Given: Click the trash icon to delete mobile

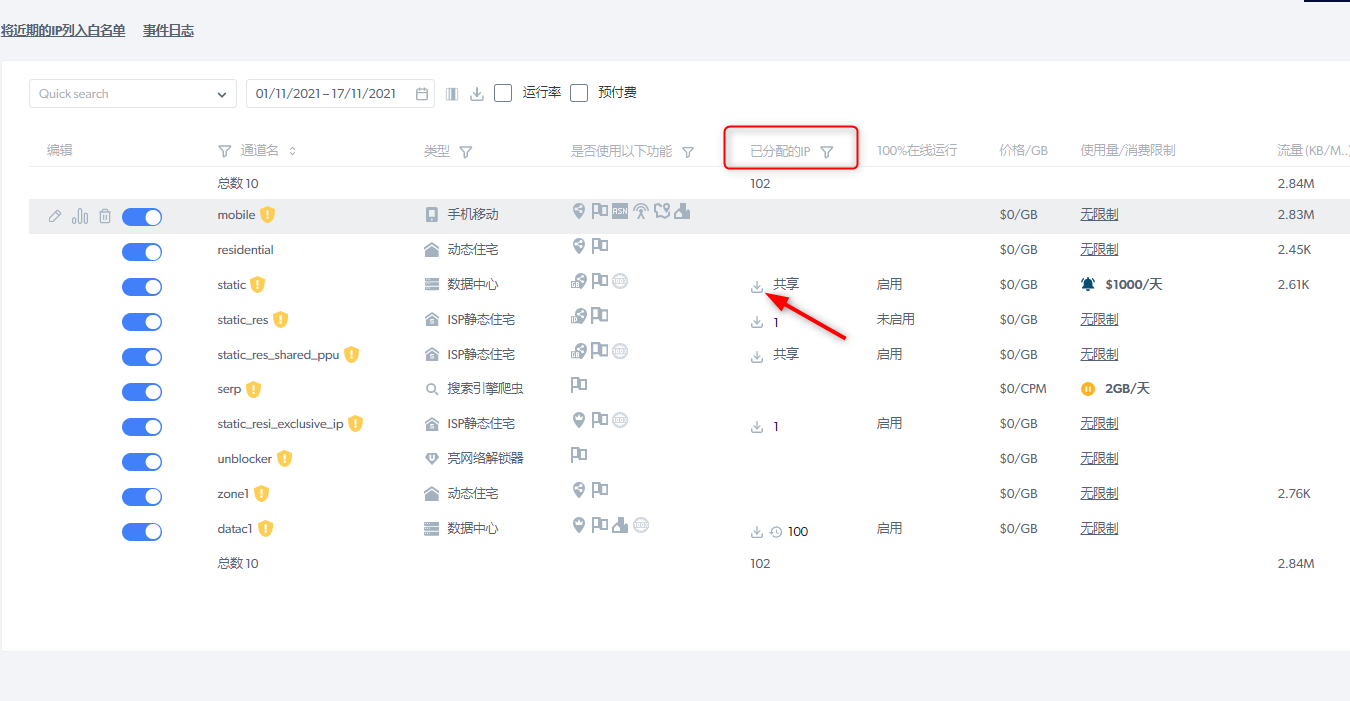Looking at the screenshot, I should (105, 216).
